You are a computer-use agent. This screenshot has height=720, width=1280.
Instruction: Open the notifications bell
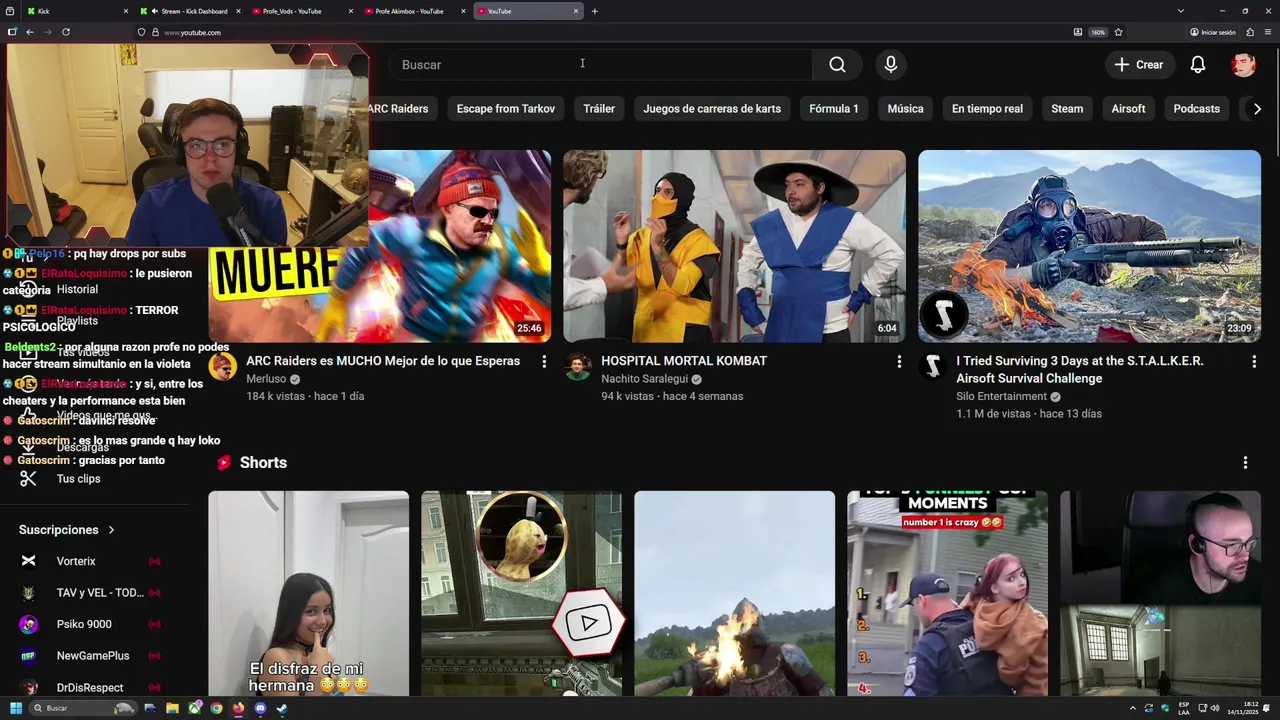[1198, 65]
